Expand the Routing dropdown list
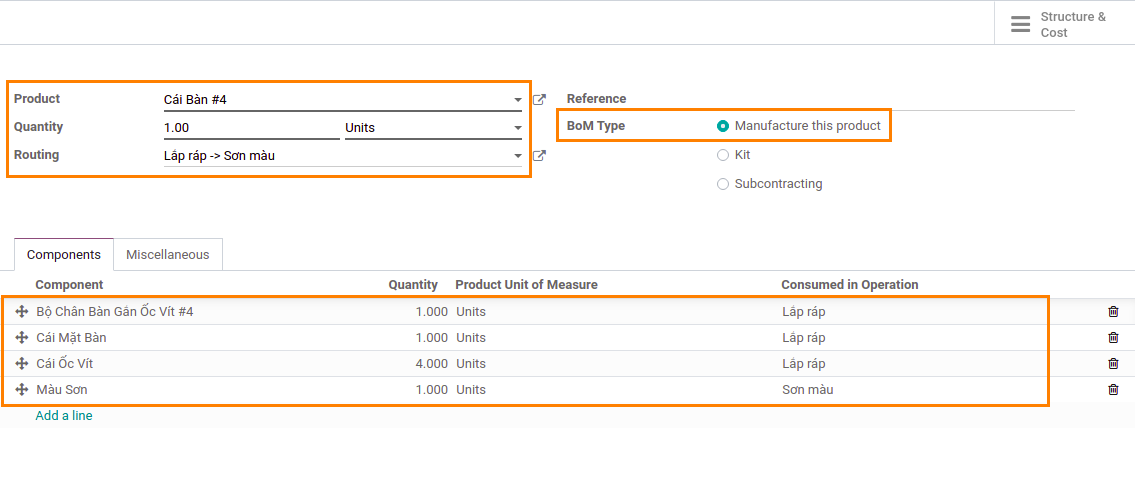1135x478 pixels. coord(518,156)
